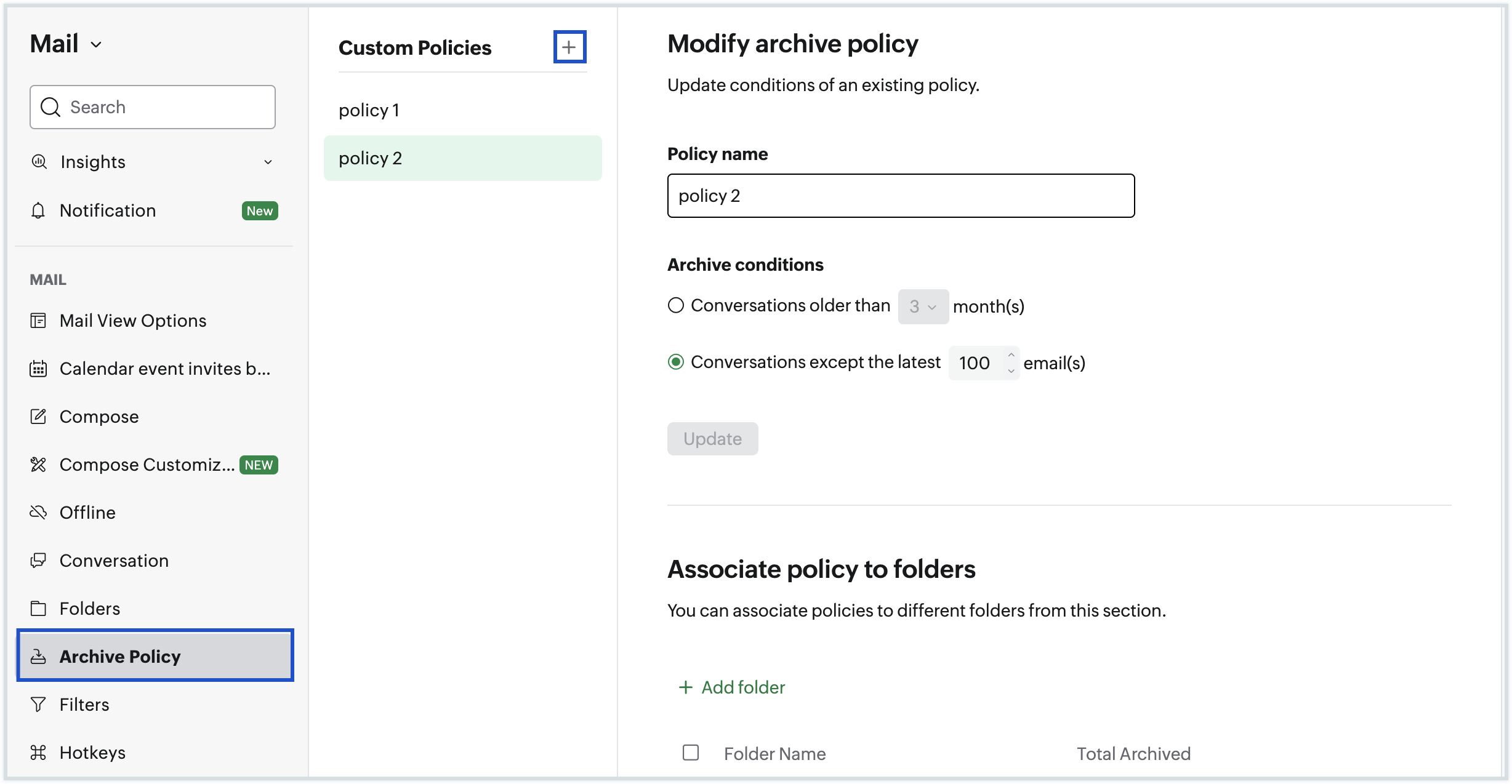1512x784 pixels.
Task: Click the plus icon beside Custom Policies
Action: [569, 47]
